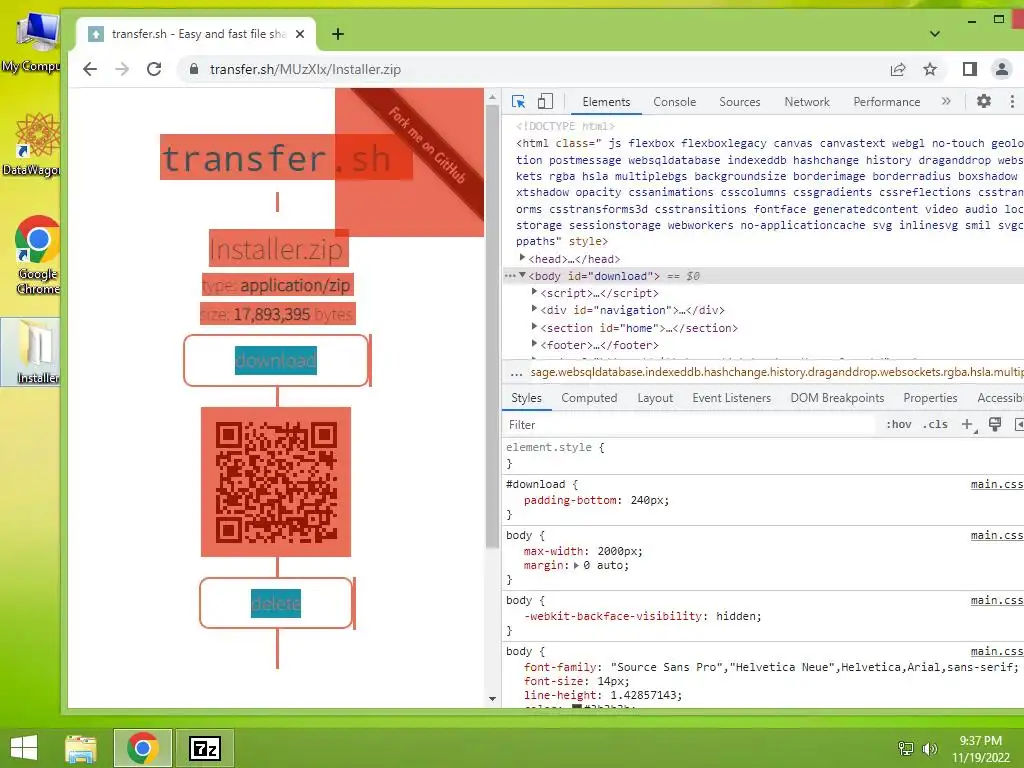Open the Network tab
This screenshot has height=768, width=1024.
807,102
